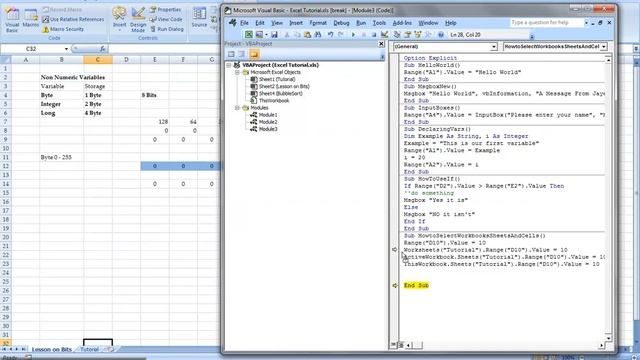
Task: Click Visual Basic button in Excel ribbon
Action: coord(12,20)
